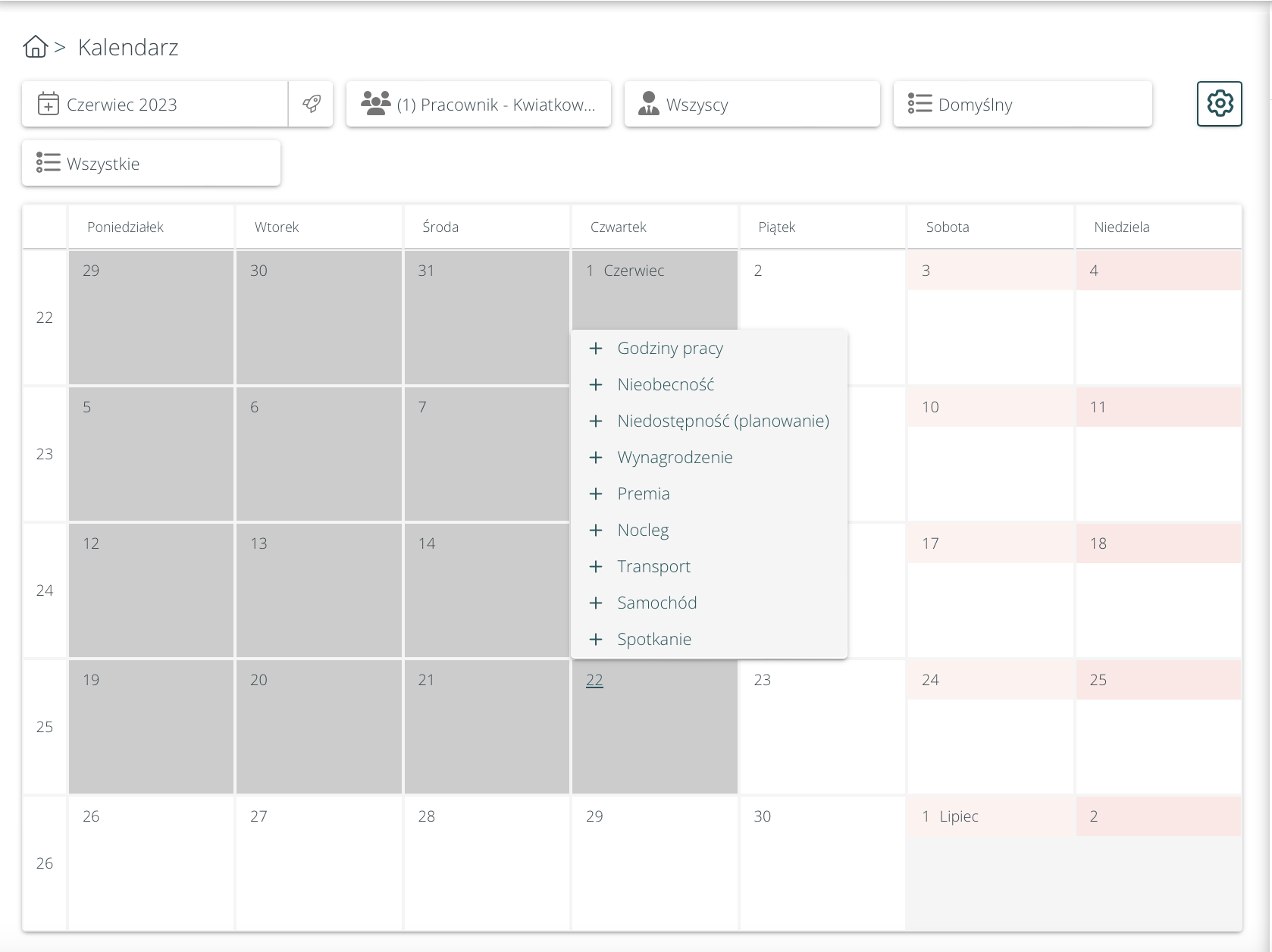Open the Wszyscy employee filter dropdown
Screen dimensions: 1272x952
click(x=751, y=104)
